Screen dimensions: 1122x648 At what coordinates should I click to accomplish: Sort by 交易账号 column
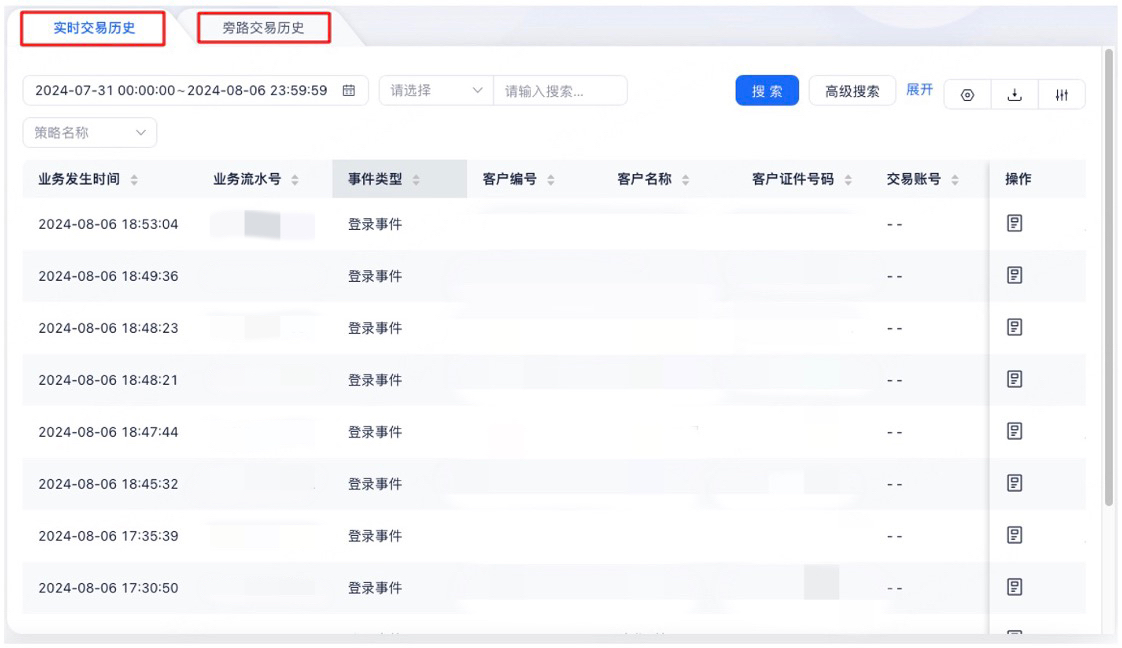(955, 180)
